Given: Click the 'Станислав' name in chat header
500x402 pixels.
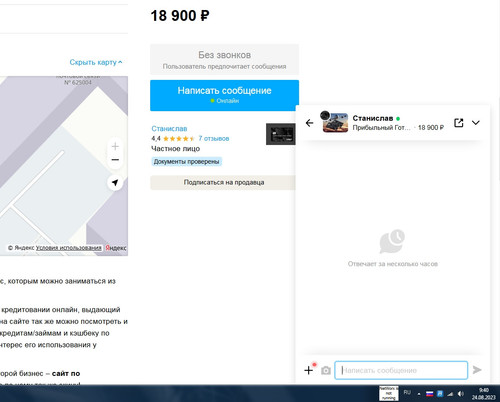Looking at the screenshot, I should [x=373, y=118].
